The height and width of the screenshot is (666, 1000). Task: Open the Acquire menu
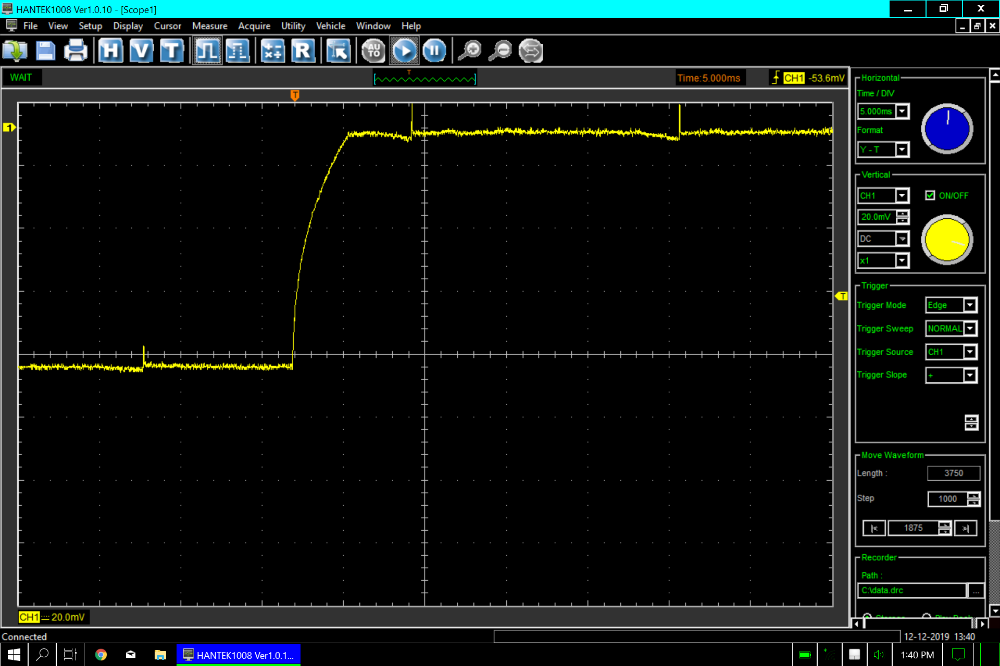(x=254, y=26)
